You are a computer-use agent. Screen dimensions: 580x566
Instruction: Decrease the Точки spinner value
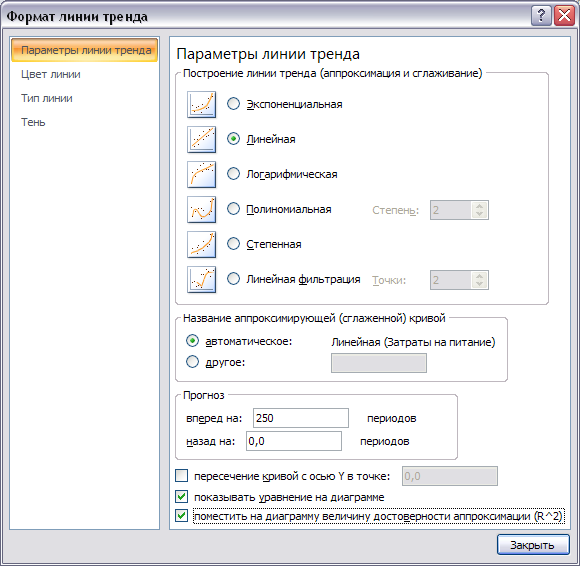click(480, 284)
